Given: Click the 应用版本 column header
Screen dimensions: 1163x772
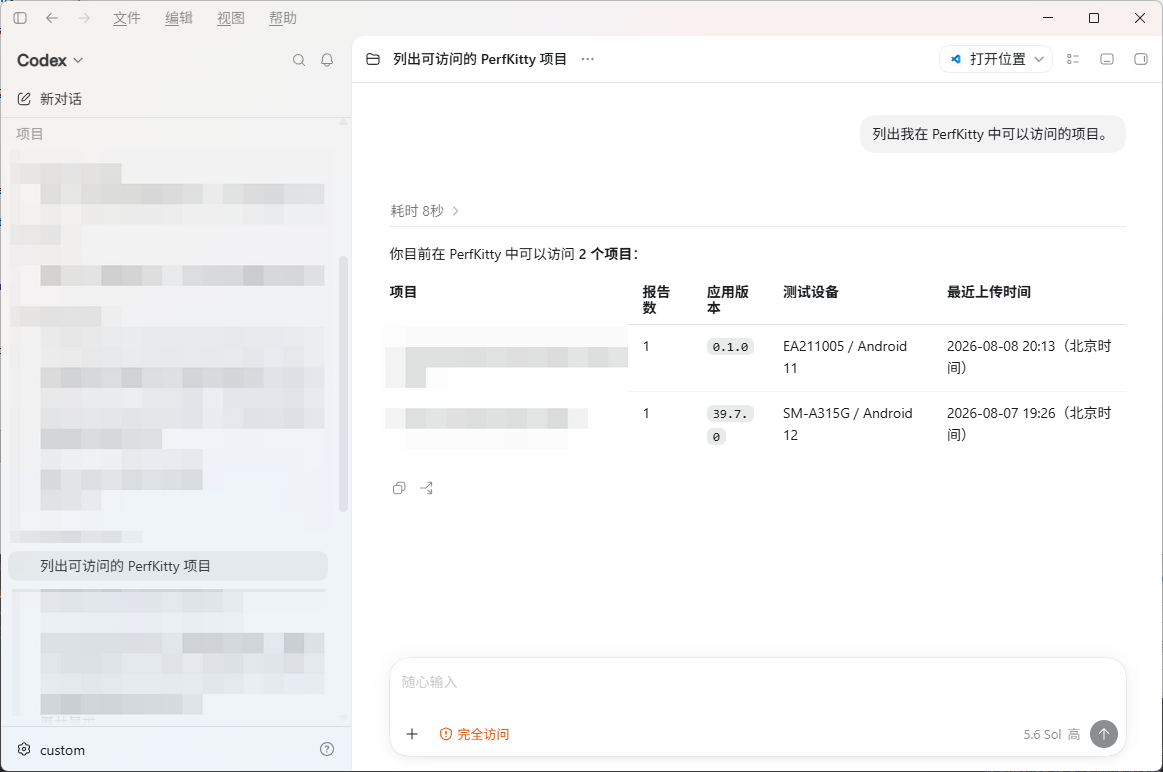Looking at the screenshot, I should [x=728, y=300].
